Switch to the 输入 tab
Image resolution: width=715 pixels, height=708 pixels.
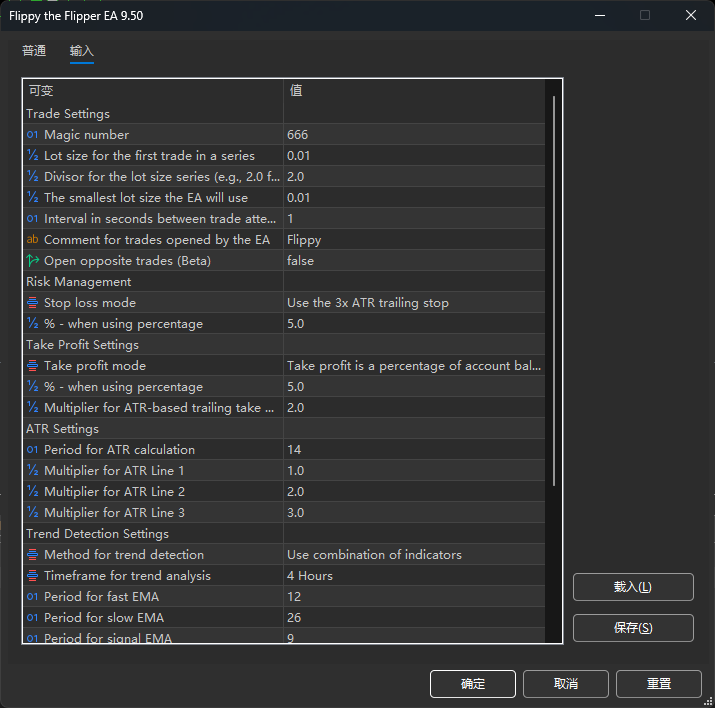[x=82, y=51]
